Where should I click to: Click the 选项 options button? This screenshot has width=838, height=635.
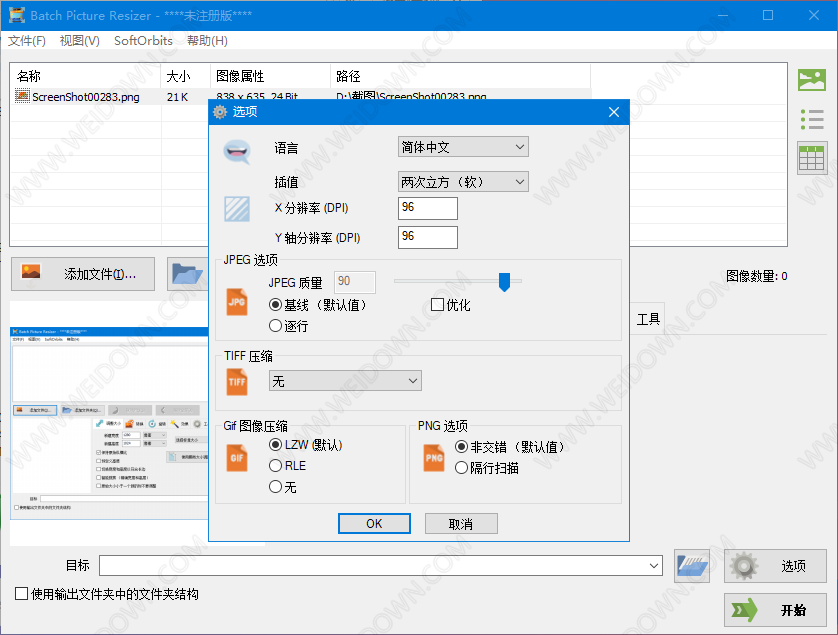tap(775, 566)
